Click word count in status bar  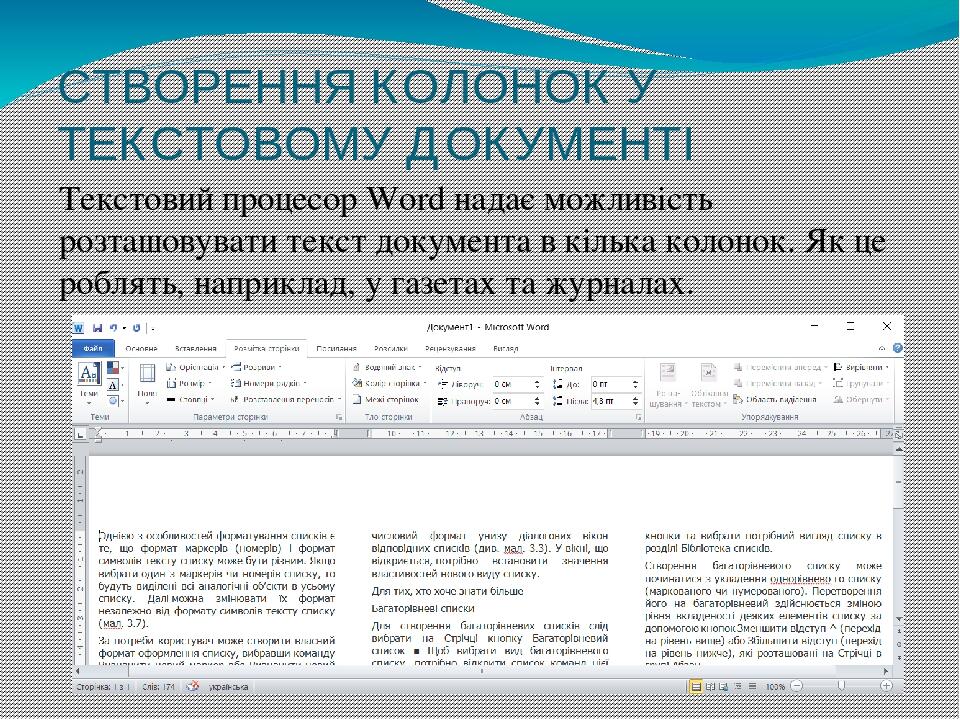click(x=159, y=687)
